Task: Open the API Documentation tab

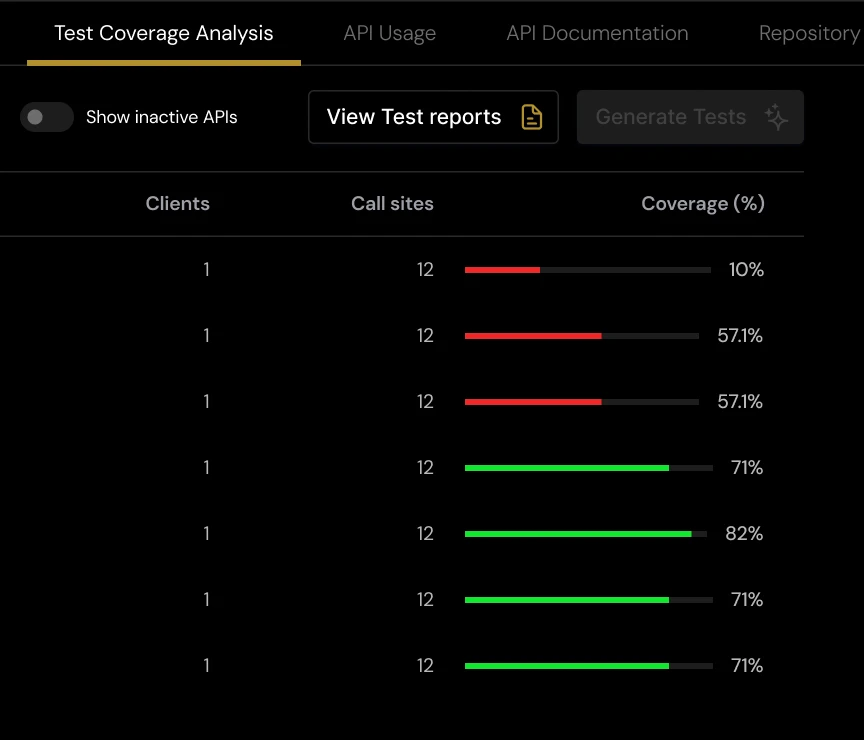Action: (597, 33)
